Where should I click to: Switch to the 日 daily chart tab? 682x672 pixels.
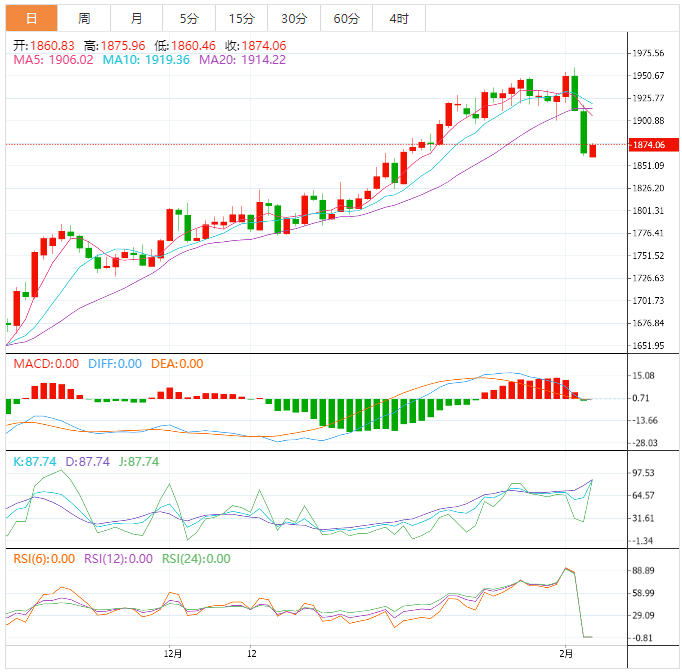[x=32, y=18]
